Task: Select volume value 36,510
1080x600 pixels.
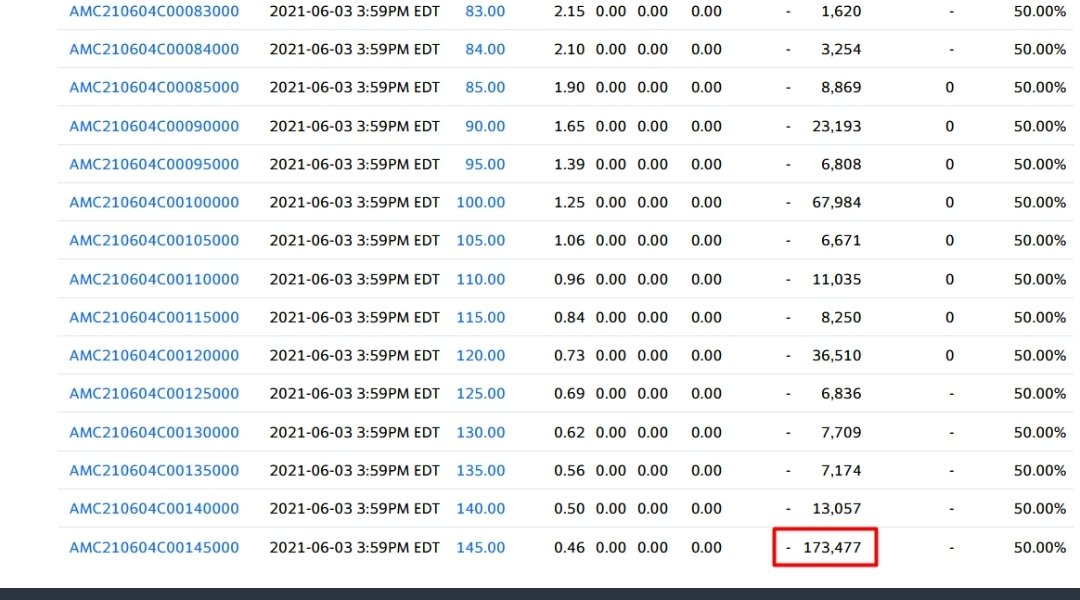Action: pyautogui.click(x=837, y=355)
